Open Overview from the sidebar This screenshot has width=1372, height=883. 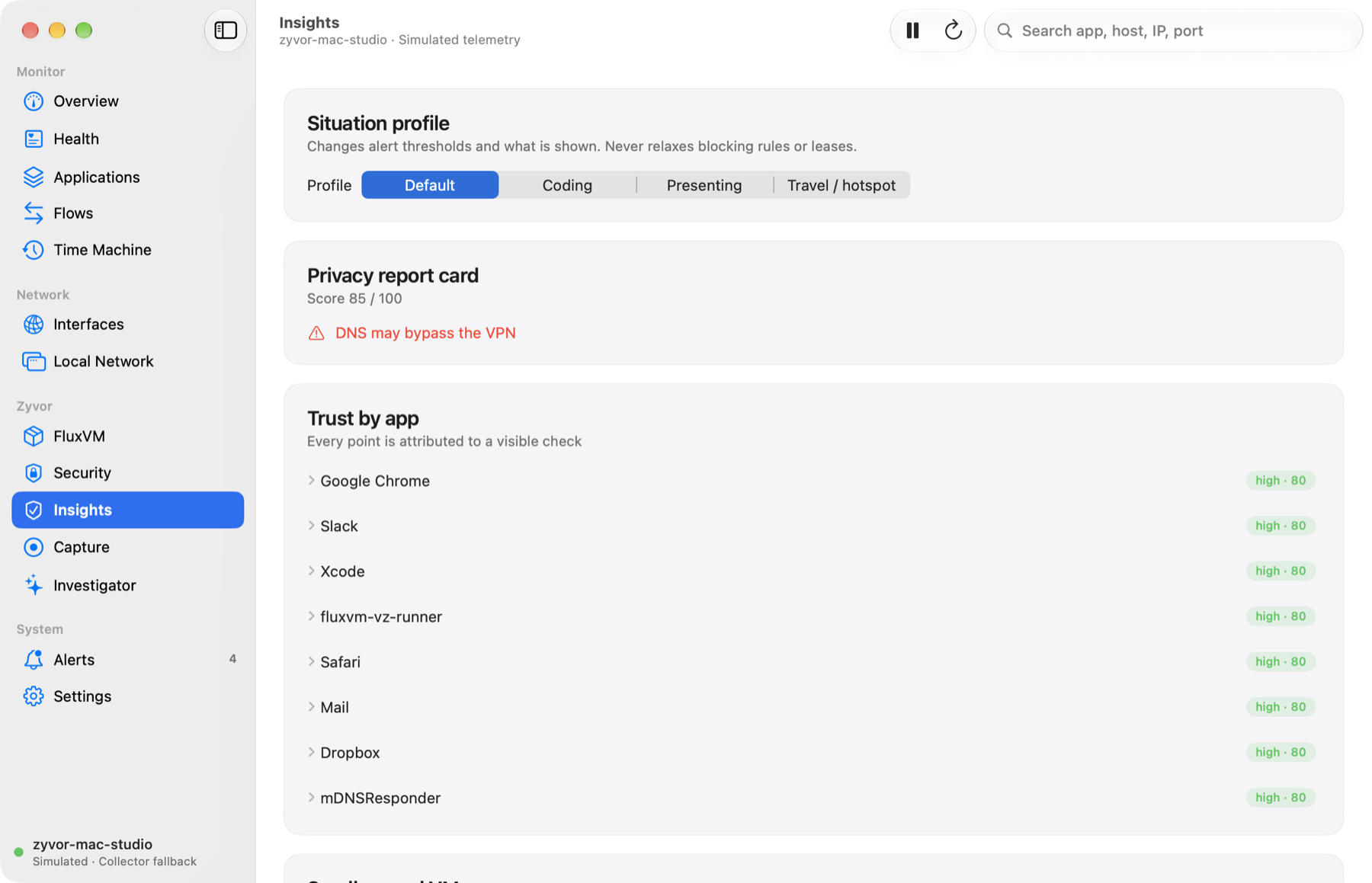click(x=128, y=101)
